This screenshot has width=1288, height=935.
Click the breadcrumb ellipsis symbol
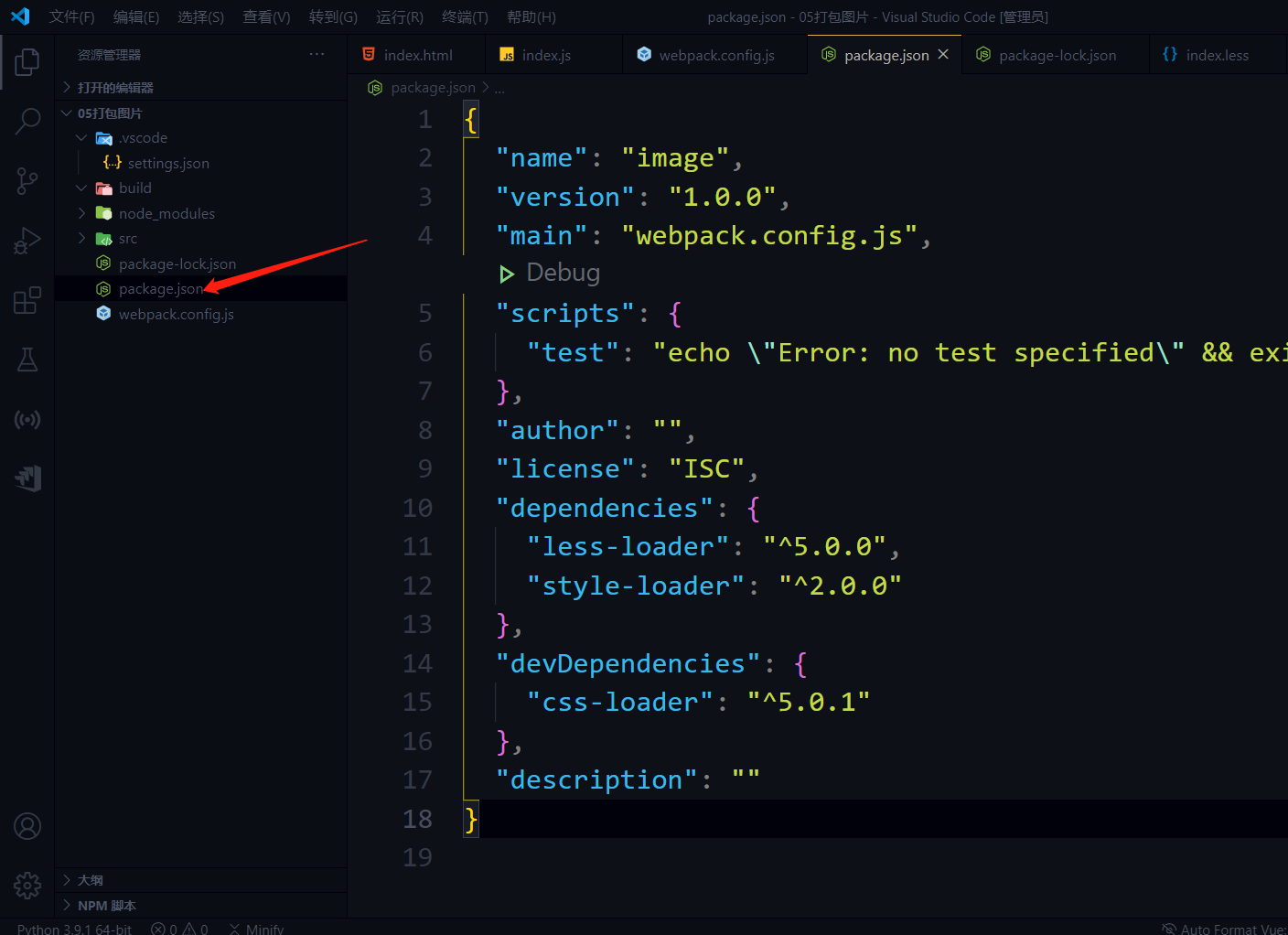(499, 89)
